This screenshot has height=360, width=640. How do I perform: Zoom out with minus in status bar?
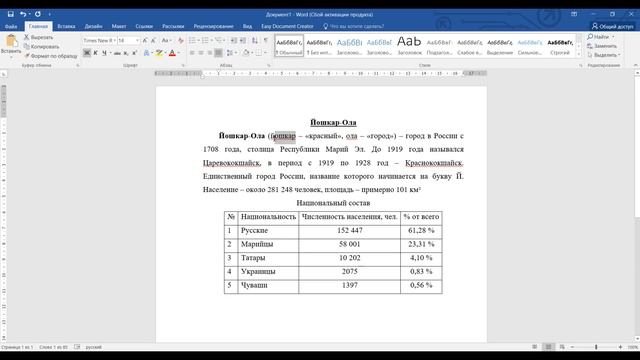[x=572, y=347]
